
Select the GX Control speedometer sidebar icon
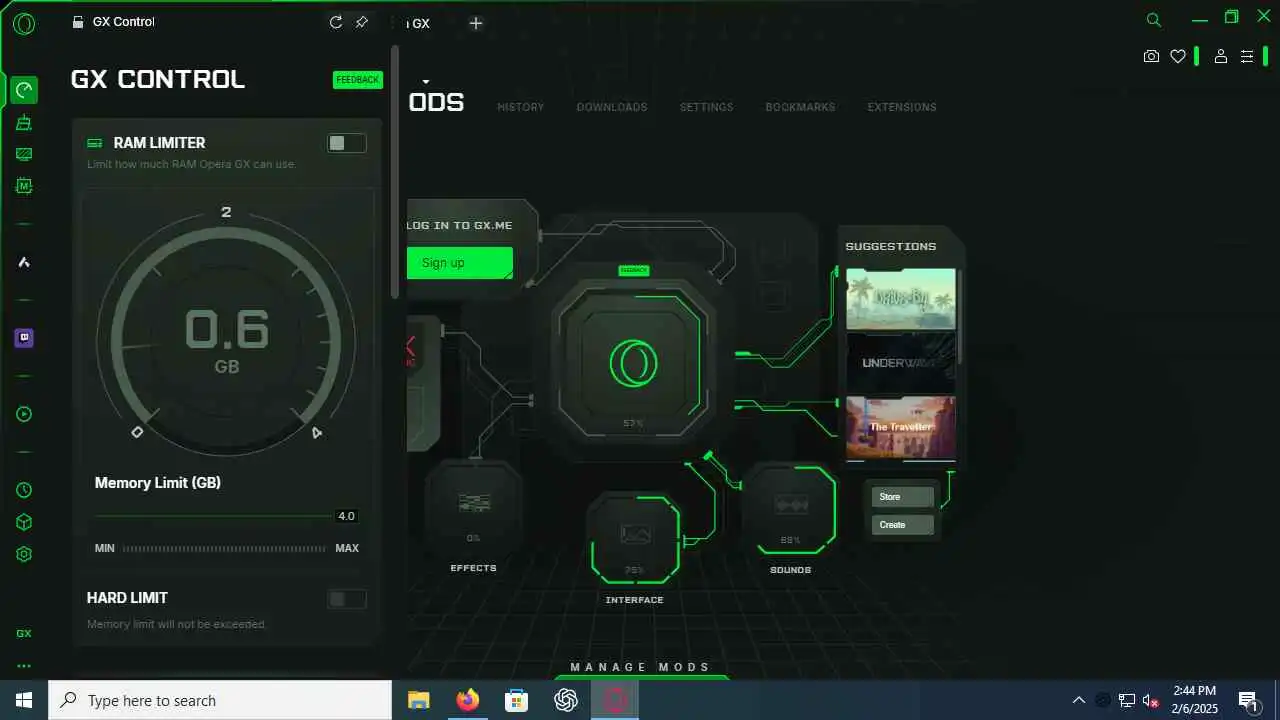point(24,91)
